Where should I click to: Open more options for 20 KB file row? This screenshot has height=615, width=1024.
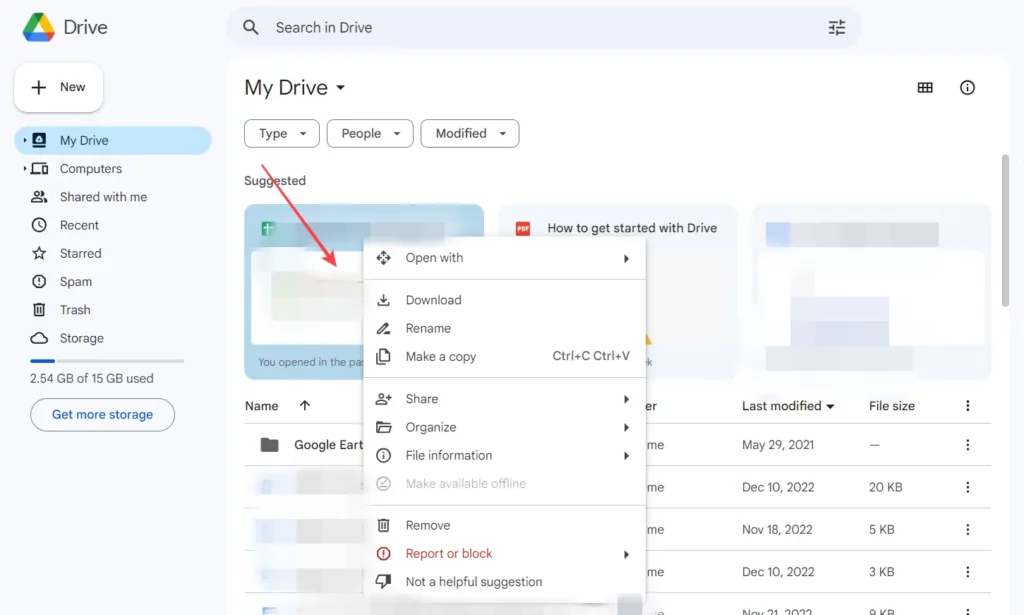pyautogui.click(x=967, y=487)
